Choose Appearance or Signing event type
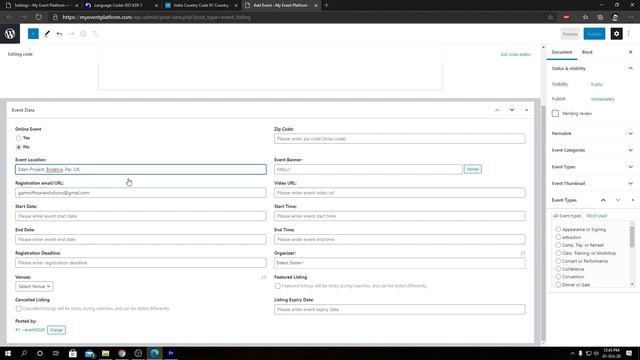The image size is (640, 360). [558, 229]
